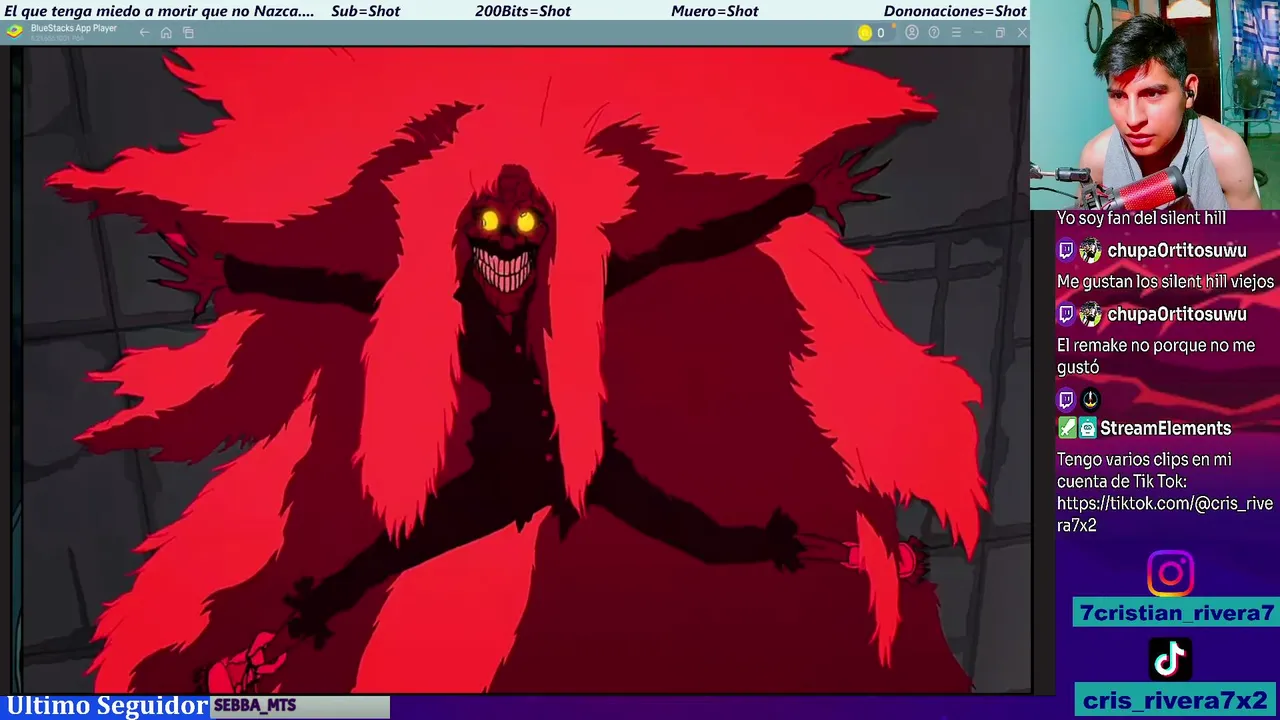Open the BlueStacks hamburger menu
1280x720 pixels.
956,33
